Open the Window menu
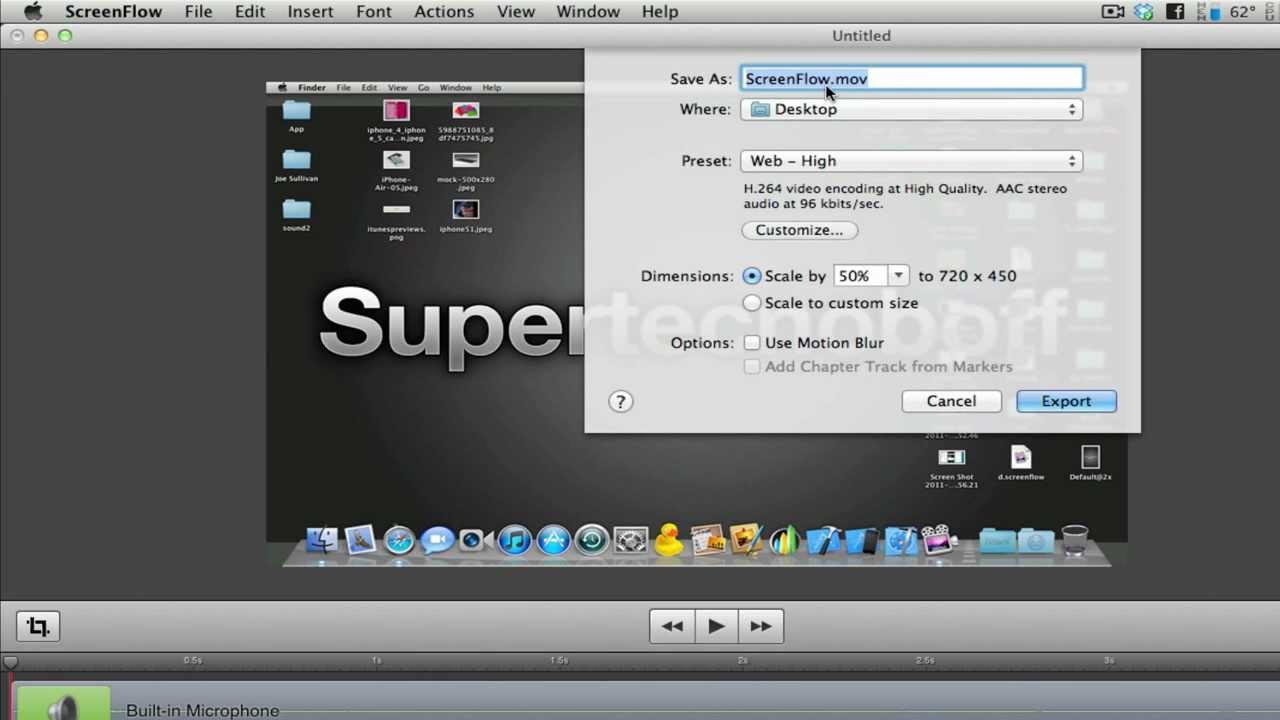The width and height of the screenshot is (1280, 720). pos(588,12)
